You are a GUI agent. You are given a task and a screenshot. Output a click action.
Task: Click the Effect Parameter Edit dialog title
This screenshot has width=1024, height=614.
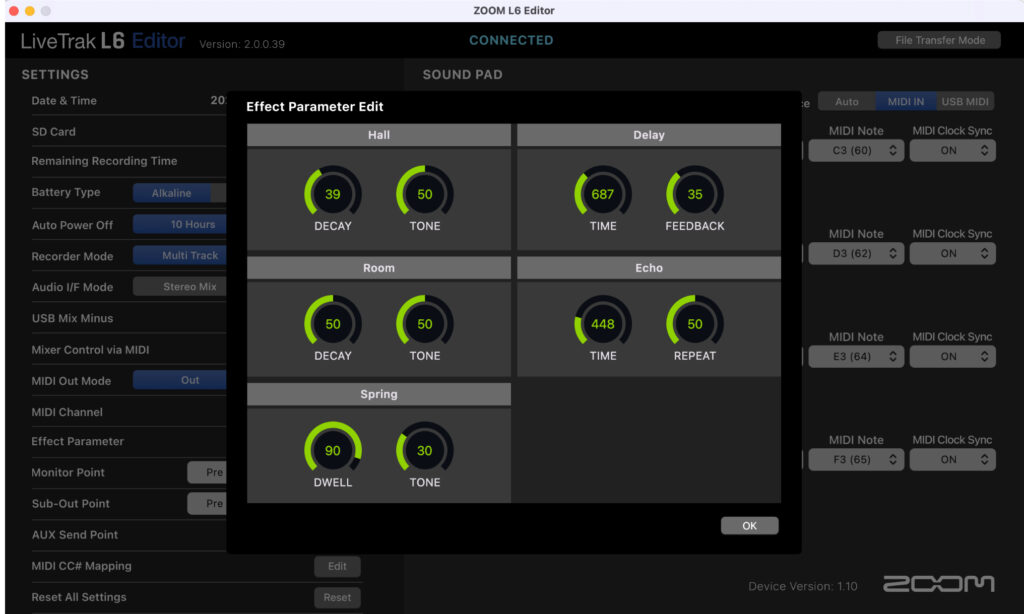point(315,106)
